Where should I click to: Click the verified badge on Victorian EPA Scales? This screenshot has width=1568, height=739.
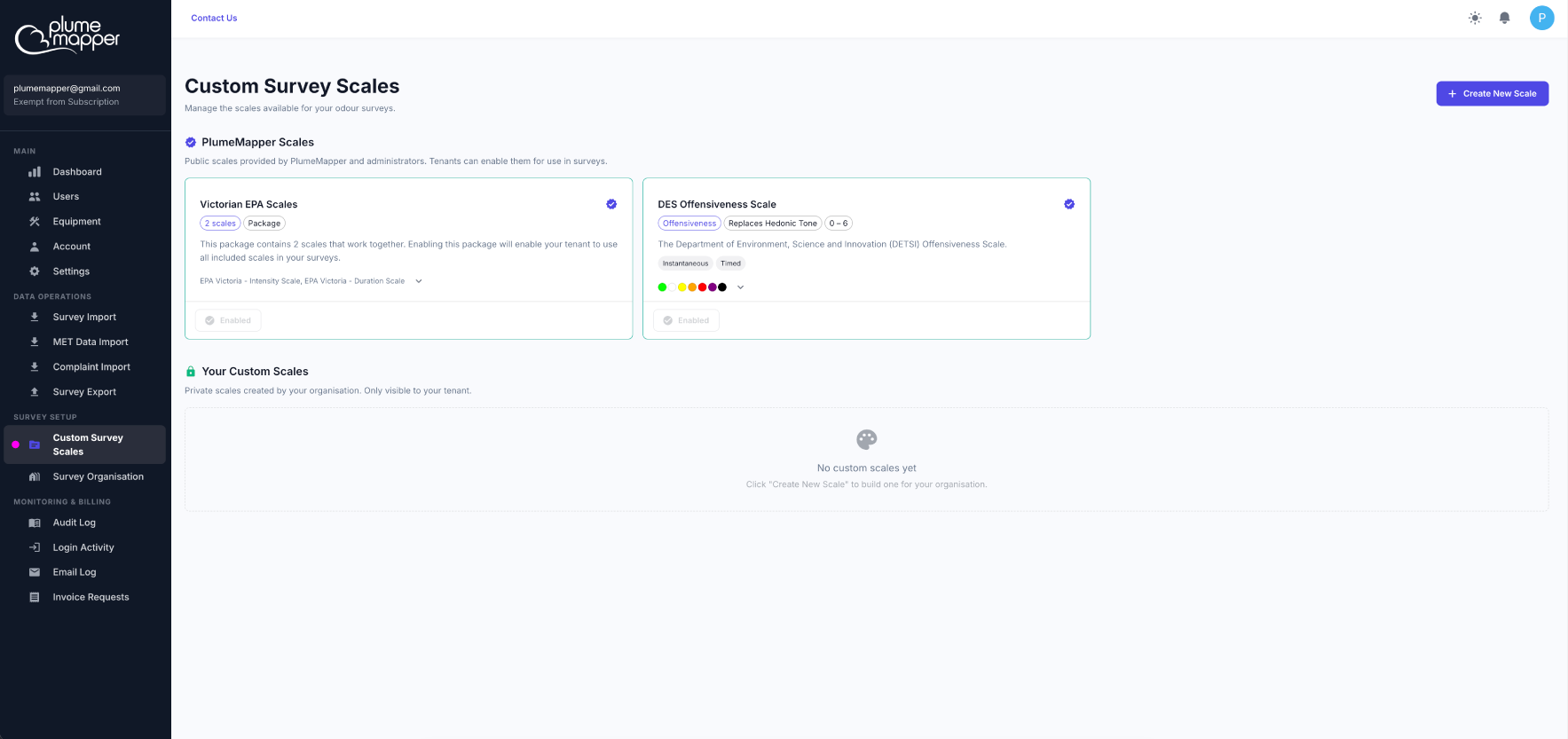tap(611, 204)
